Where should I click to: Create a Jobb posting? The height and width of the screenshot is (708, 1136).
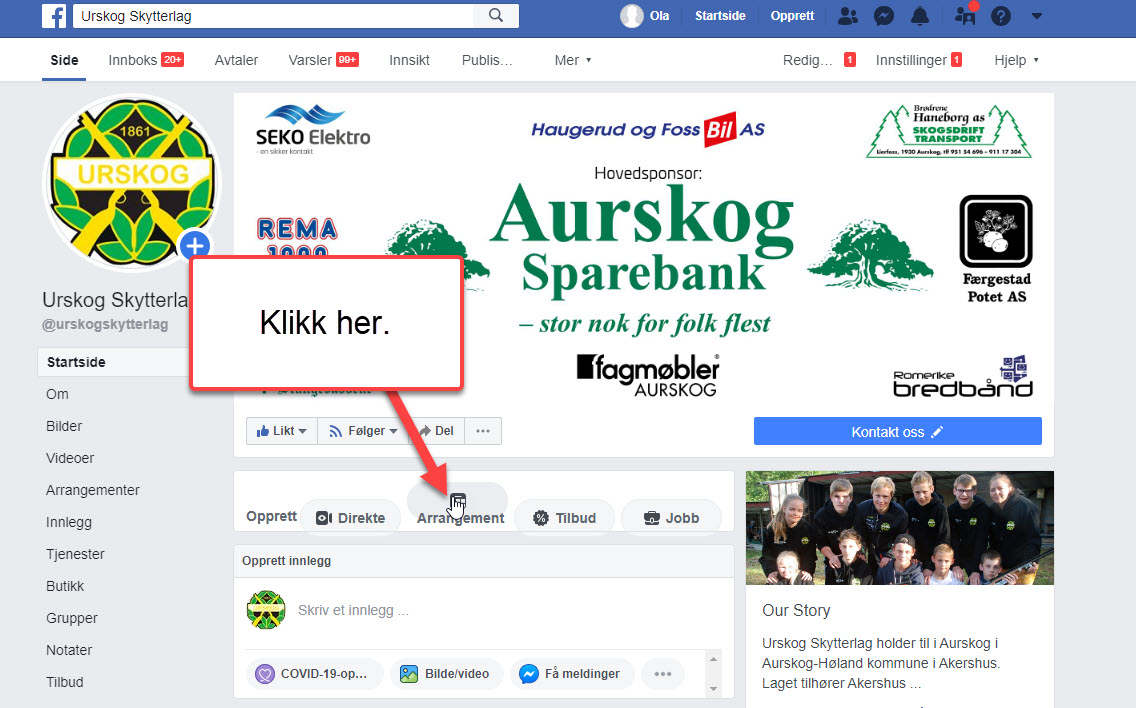point(672,518)
